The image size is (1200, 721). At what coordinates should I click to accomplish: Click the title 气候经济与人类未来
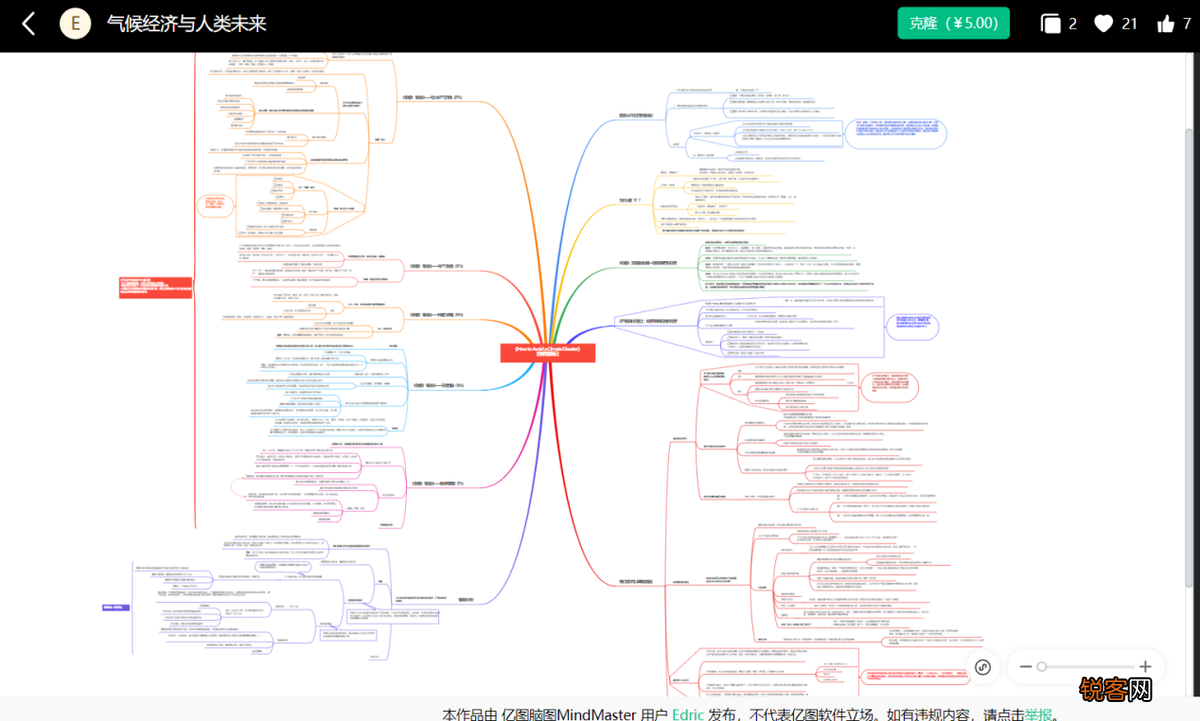point(187,24)
